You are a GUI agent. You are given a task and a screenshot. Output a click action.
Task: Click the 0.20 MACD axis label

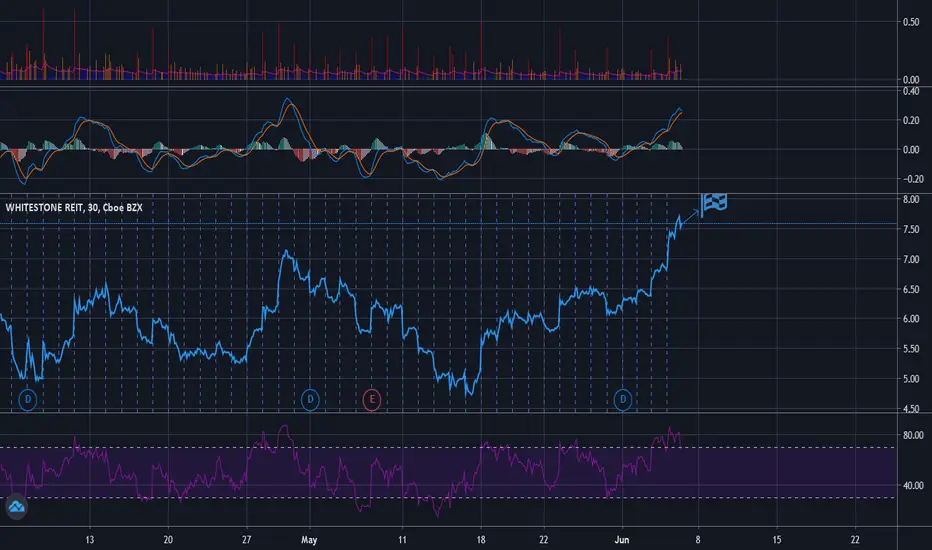click(x=911, y=121)
